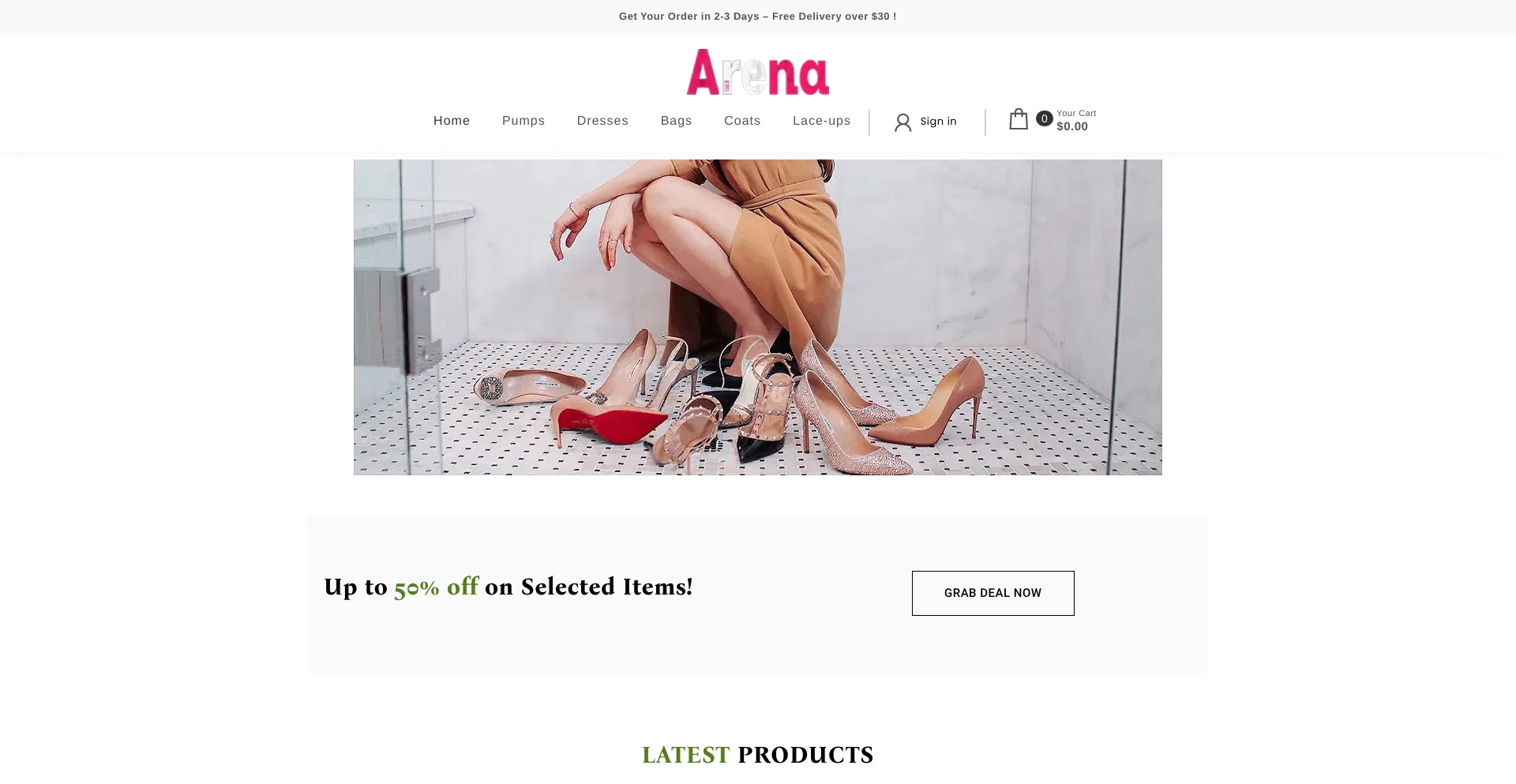
Task: Click the free delivery announcement text
Action: point(757,17)
